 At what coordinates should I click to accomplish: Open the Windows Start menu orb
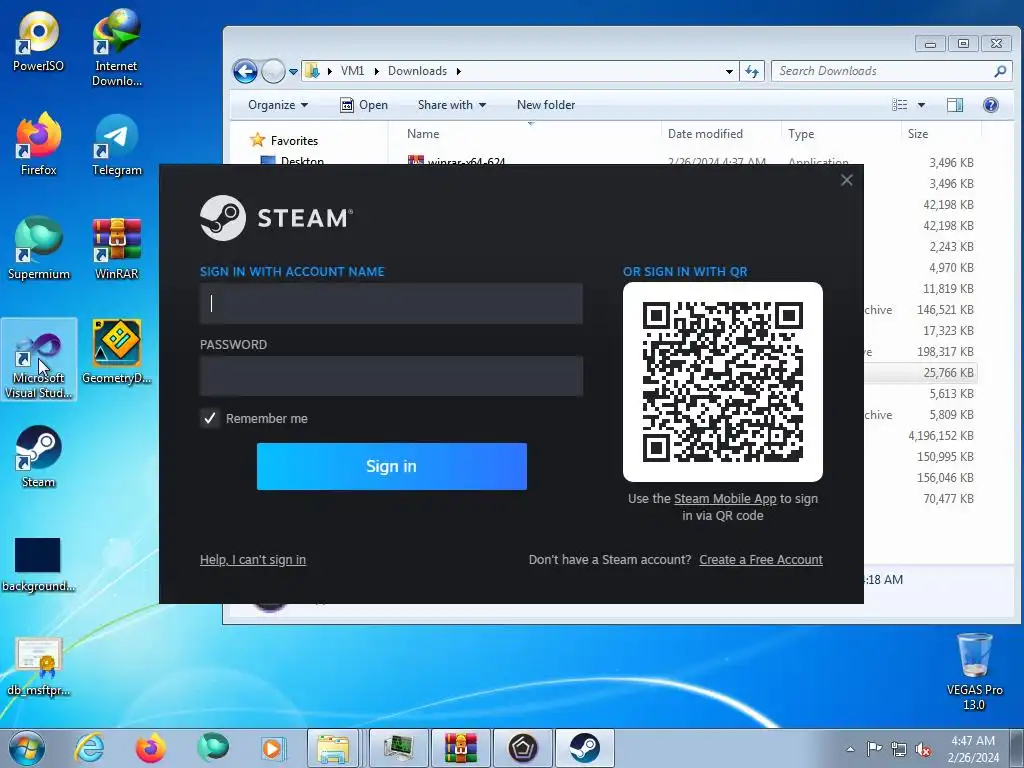click(x=27, y=748)
